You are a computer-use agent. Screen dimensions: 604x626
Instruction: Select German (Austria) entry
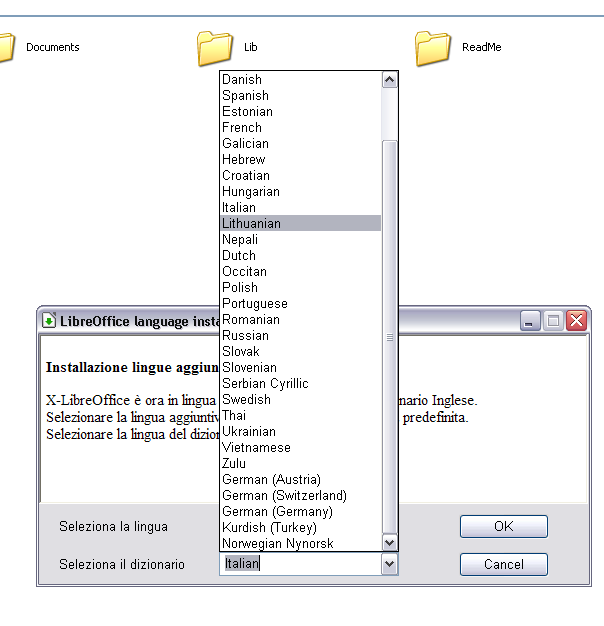(x=300, y=479)
